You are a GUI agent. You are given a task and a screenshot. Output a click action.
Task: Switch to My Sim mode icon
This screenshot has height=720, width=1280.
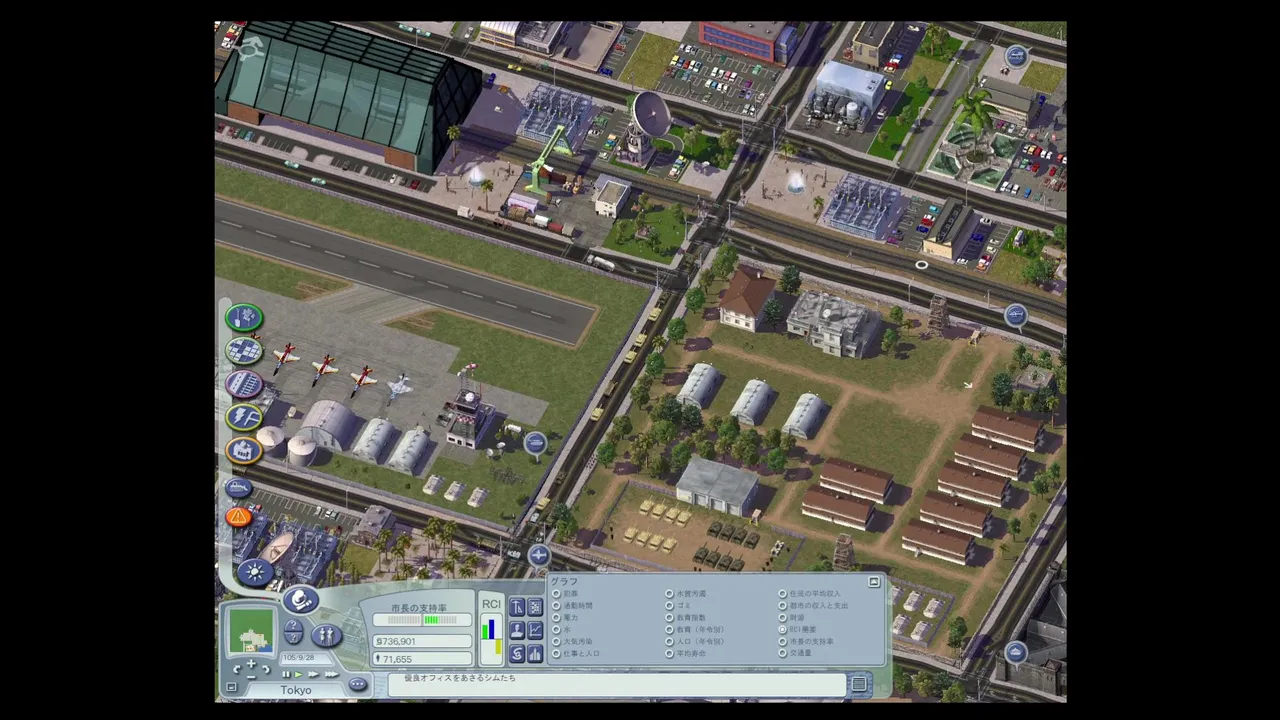(x=326, y=635)
